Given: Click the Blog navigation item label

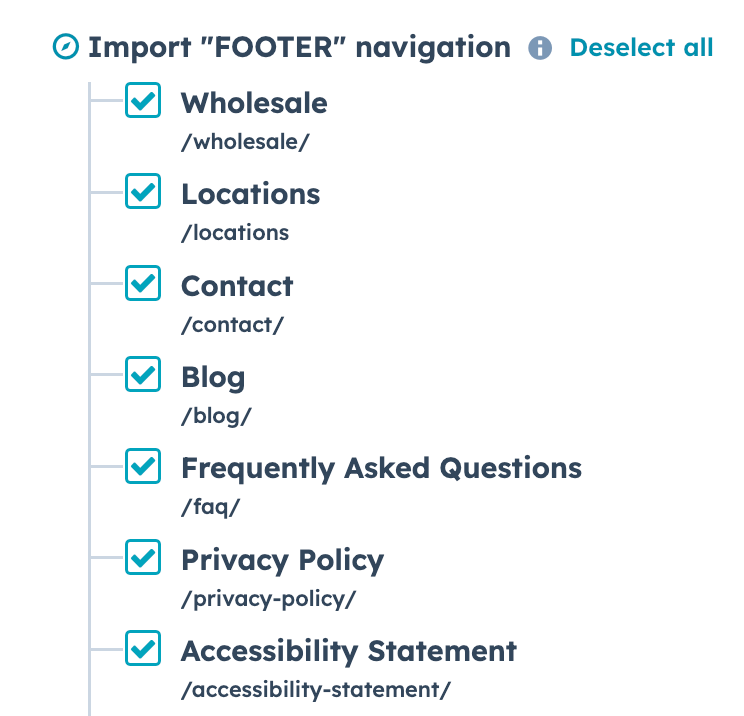Looking at the screenshot, I should tap(213, 377).
